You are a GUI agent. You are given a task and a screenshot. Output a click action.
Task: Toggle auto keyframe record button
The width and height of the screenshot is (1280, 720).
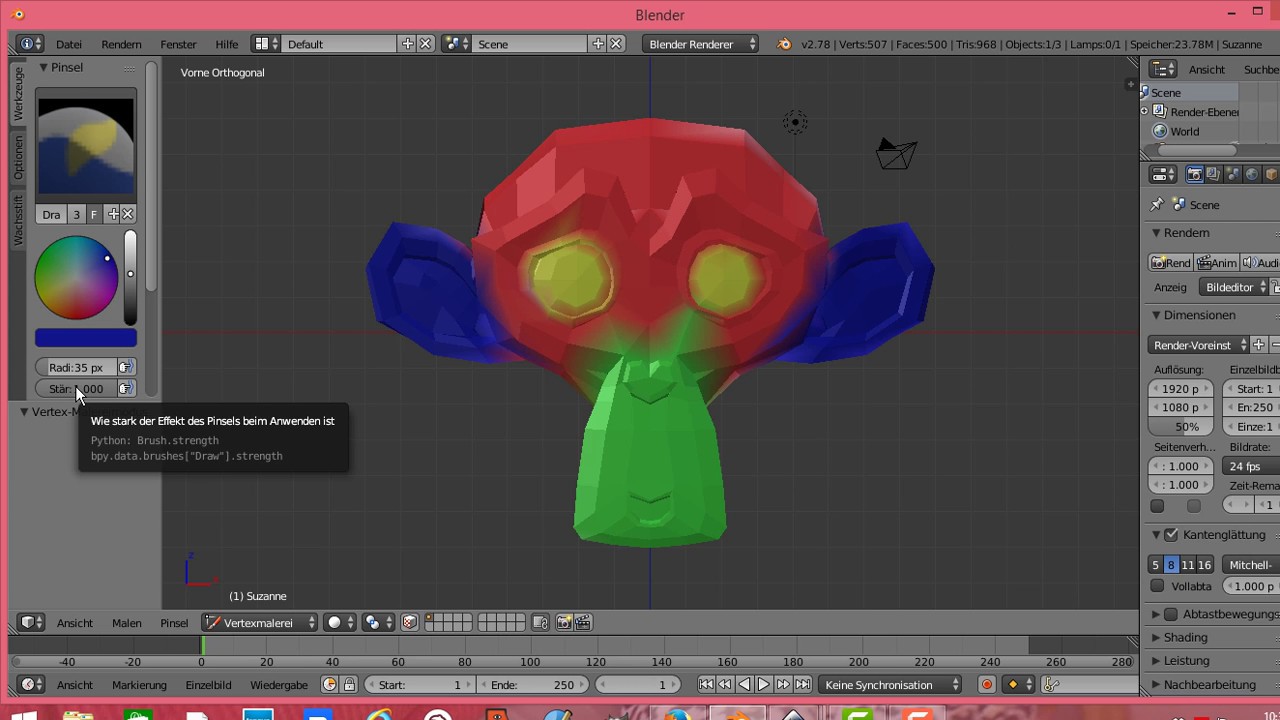[x=987, y=684]
